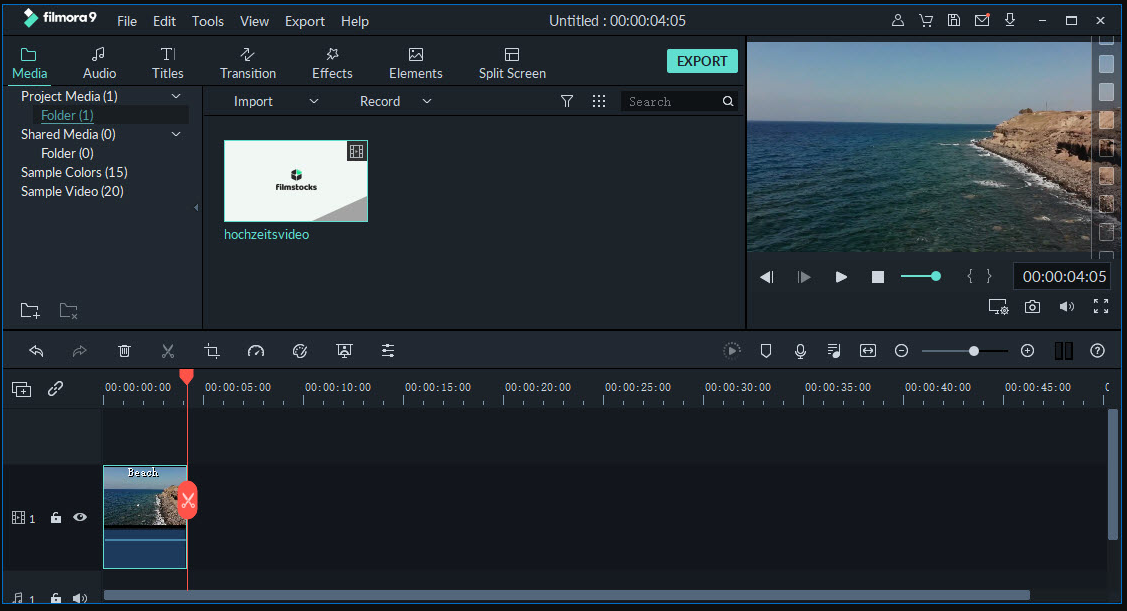Click the horizontal timeline scrollbar

pos(566,595)
